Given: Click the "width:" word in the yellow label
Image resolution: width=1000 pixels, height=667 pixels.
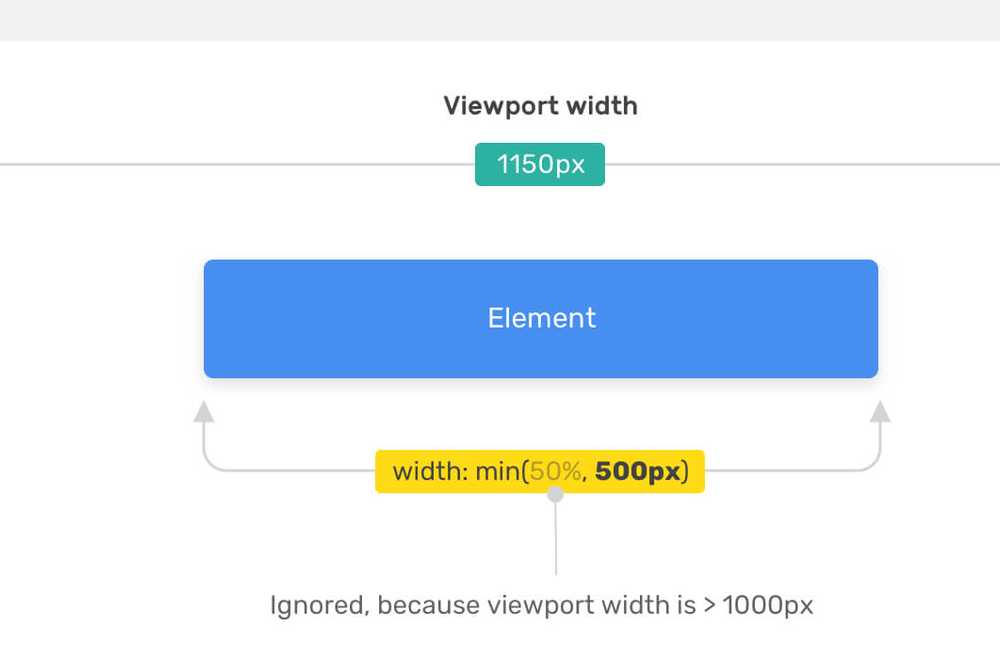Looking at the screenshot, I should [x=430, y=472].
